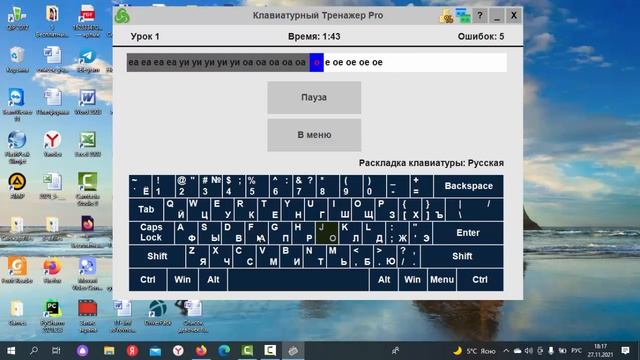Screen dimensions: 640x360
Task: Open Camtasia Studio desktop shortcut
Action: [87, 189]
